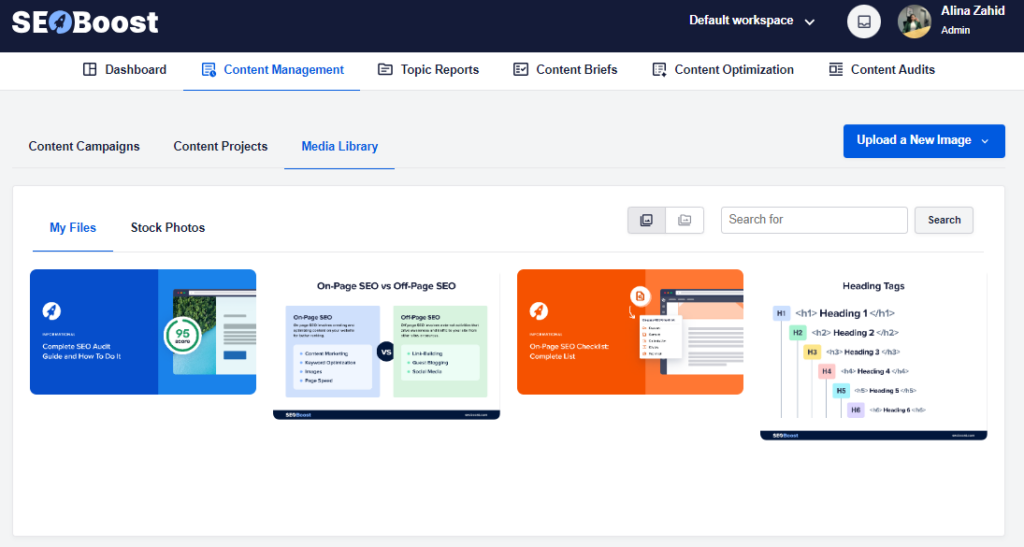Click the Topic Reports icon
Image resolution: width=1024 pixels, height=547 pixels.
pyautogui.click(x=385, y=69)
